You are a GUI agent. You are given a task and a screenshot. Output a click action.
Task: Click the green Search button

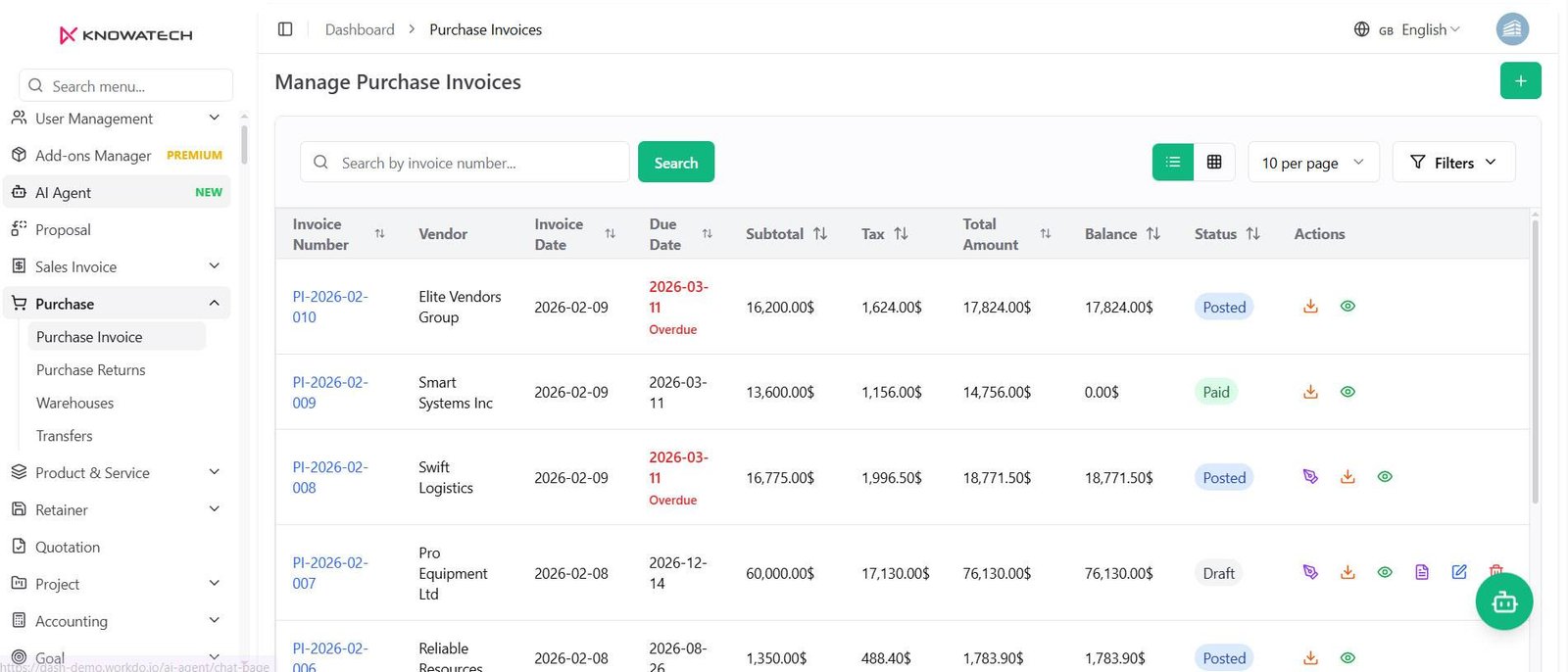coord(676,163)
